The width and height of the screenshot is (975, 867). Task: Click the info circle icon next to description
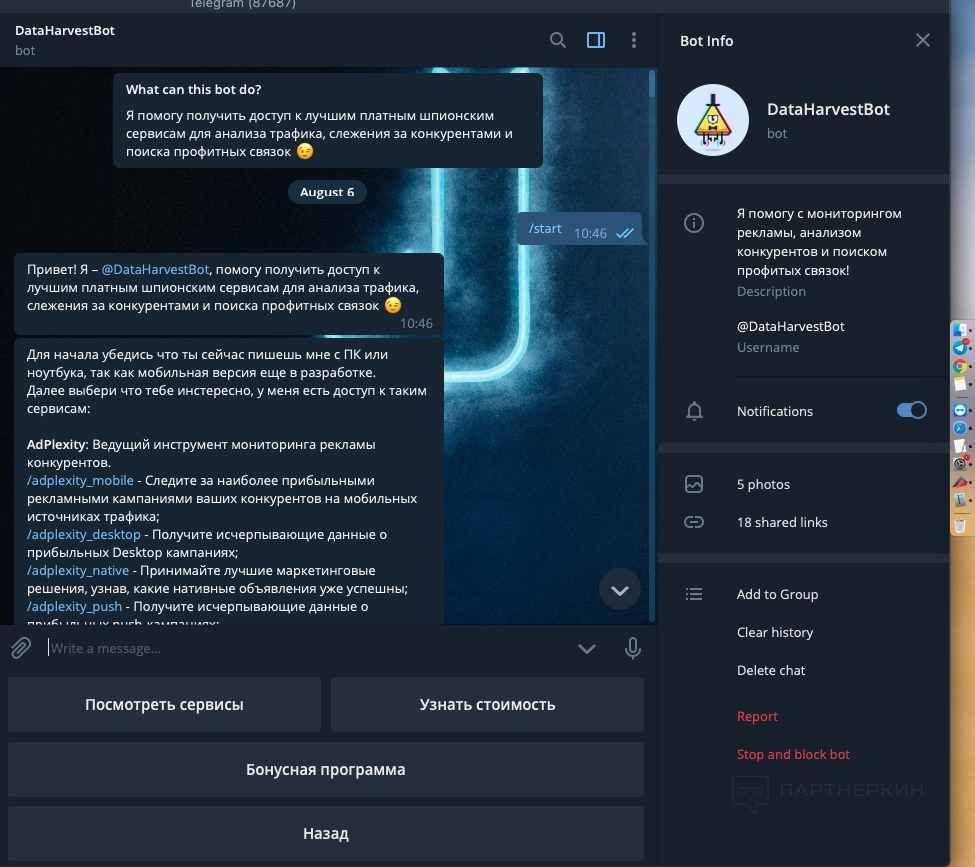point(694,223)
